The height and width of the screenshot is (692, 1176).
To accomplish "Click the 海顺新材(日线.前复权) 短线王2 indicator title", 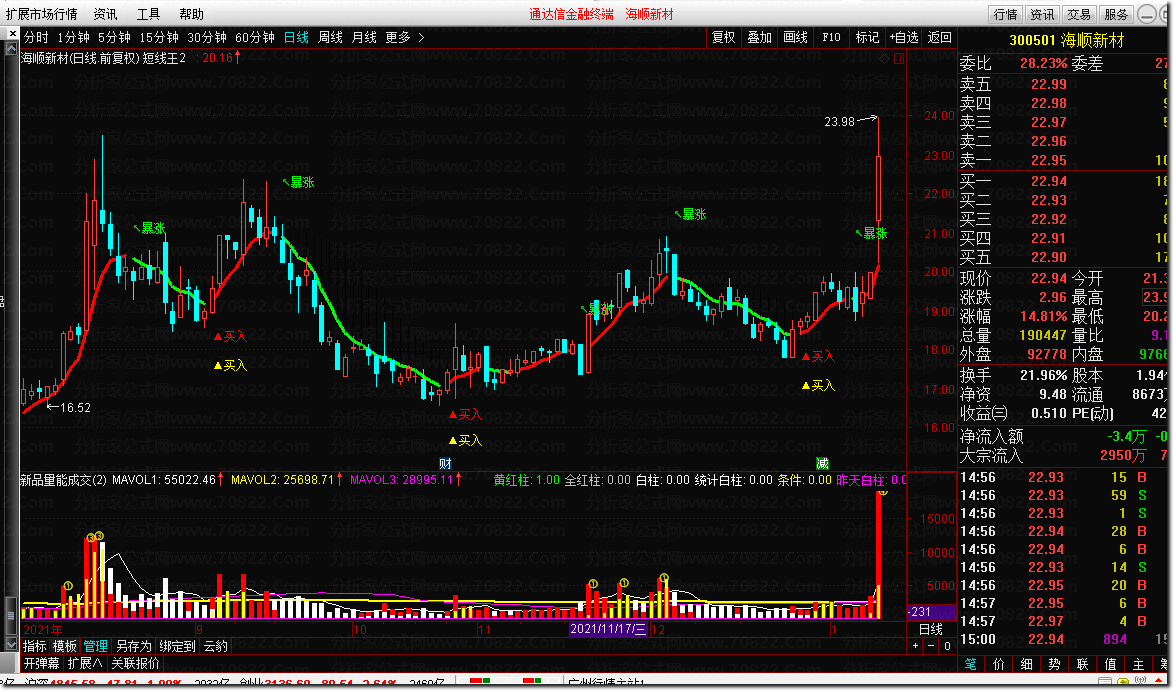I will coord(104,58).
